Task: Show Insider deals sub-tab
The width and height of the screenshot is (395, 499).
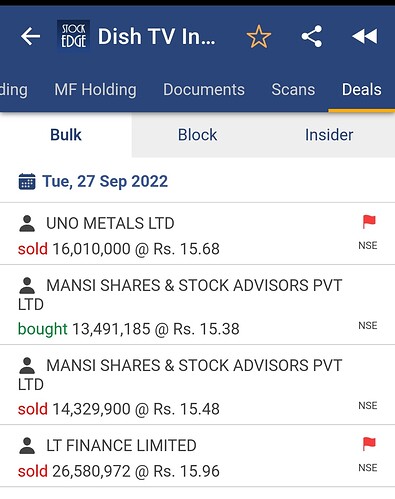Action: (329, 135)
